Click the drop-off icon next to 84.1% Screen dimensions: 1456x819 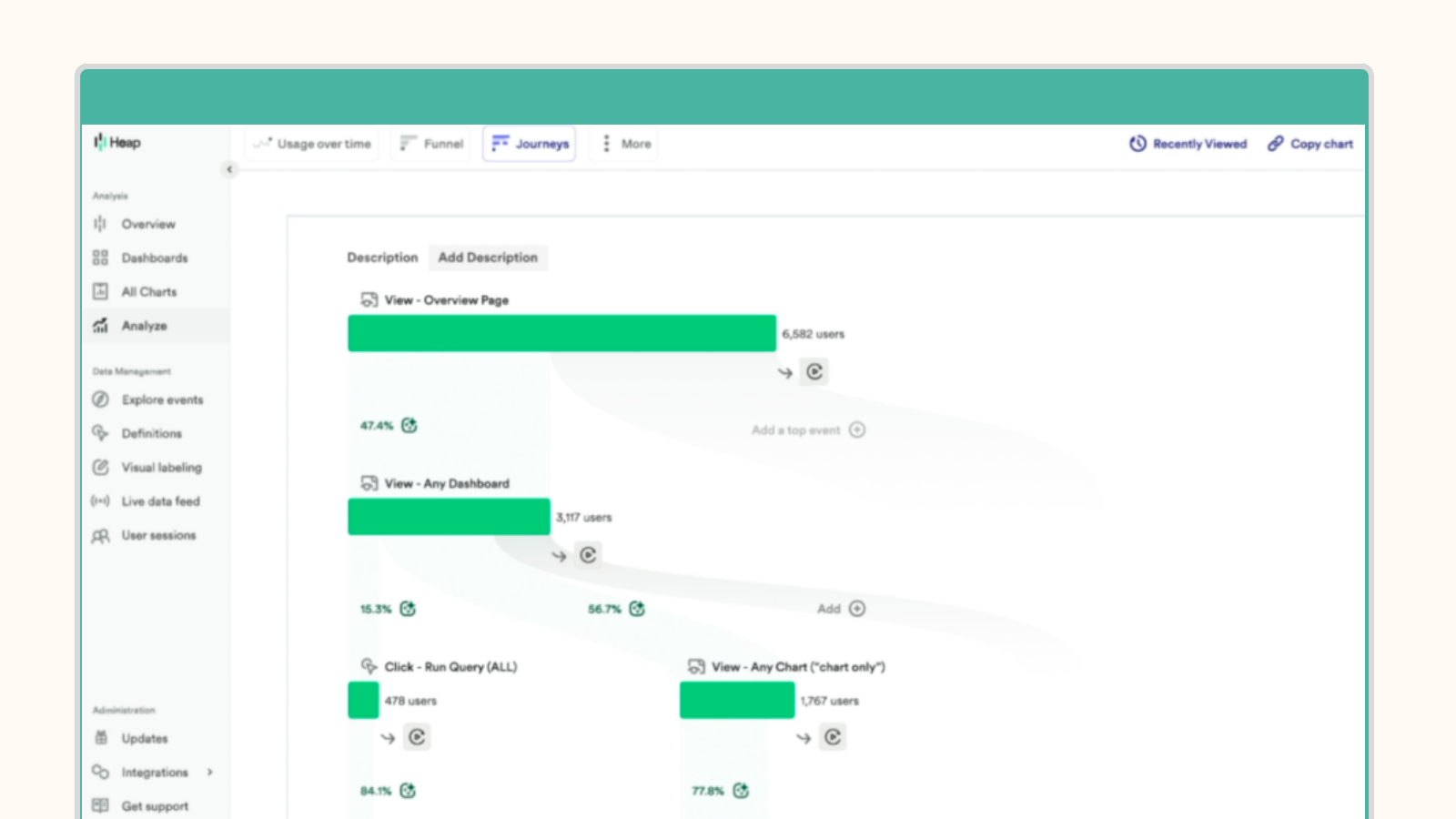tap(408, 791)
